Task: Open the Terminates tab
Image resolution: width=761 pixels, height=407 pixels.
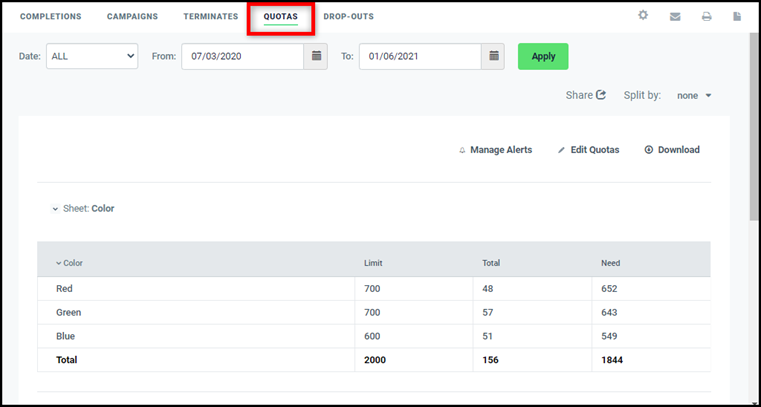Action: (211, 16)
